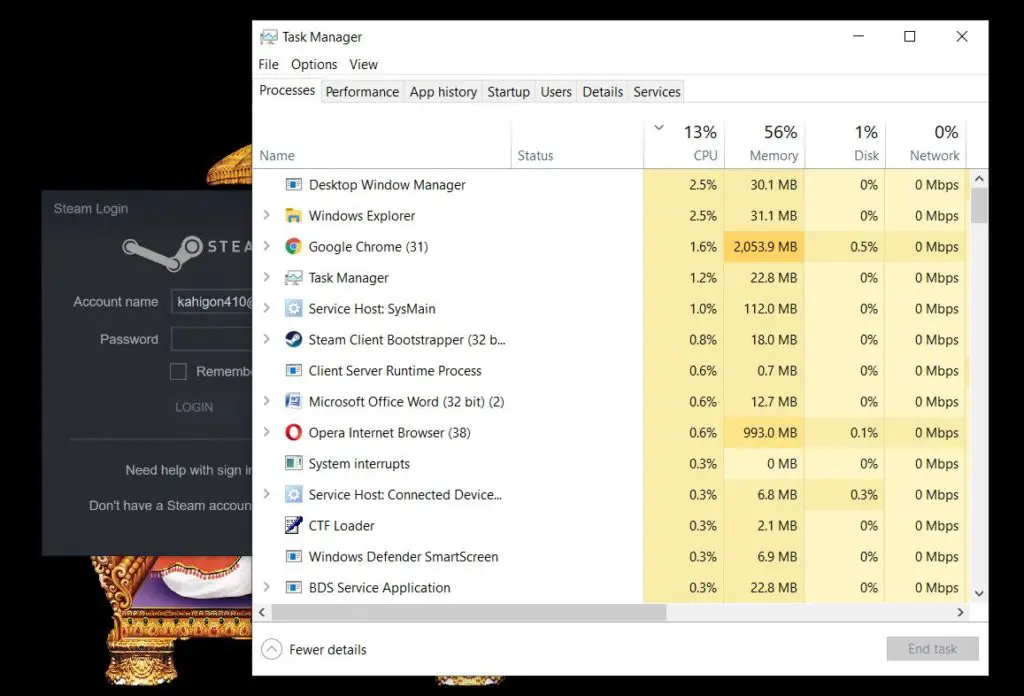Select the Opera 993.0 MB memory cell
Viewport: 1024px width, 696px height.
tap(765, 433)
